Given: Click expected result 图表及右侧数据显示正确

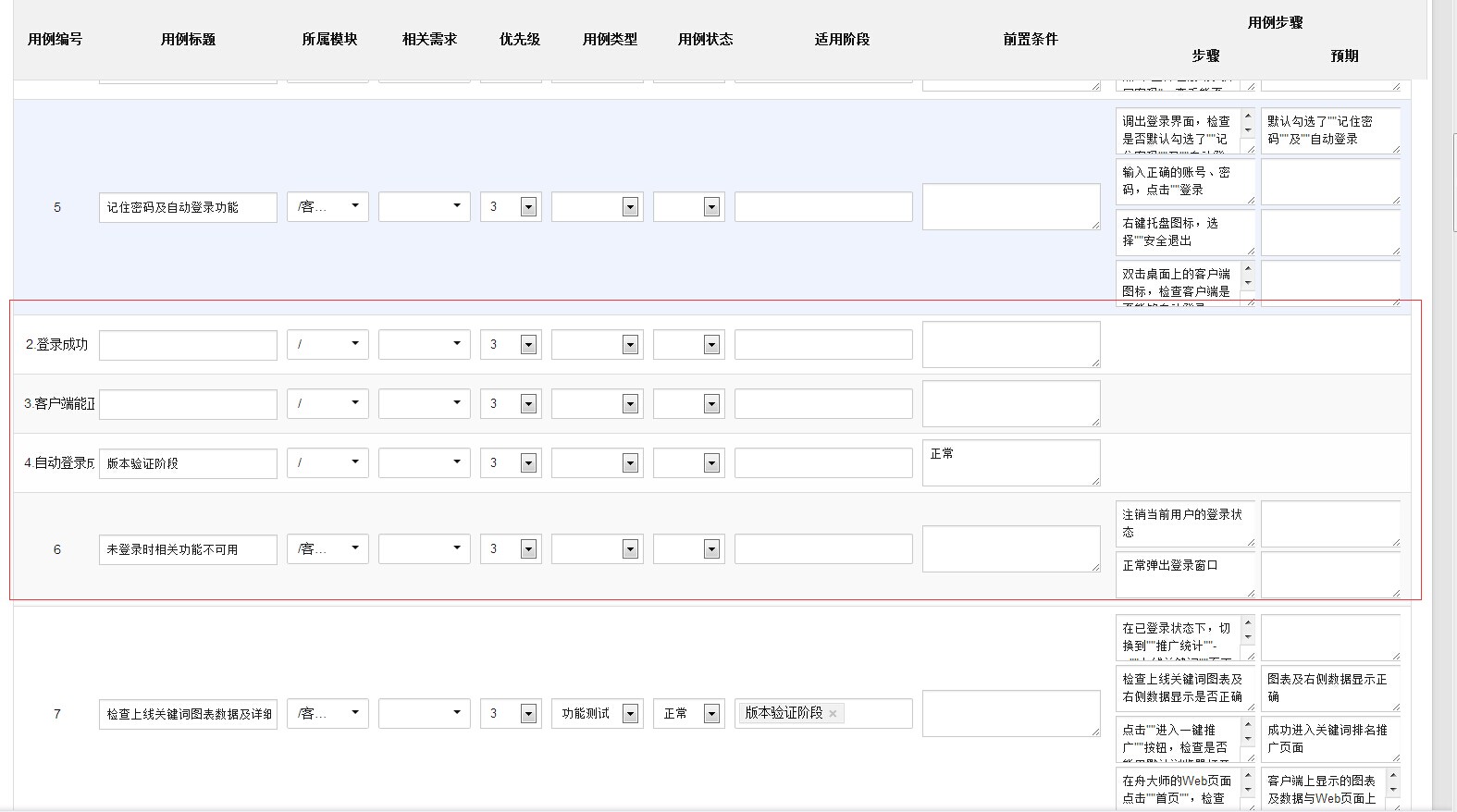Looking at the screenshot, I should click(x=1328, y=688).
